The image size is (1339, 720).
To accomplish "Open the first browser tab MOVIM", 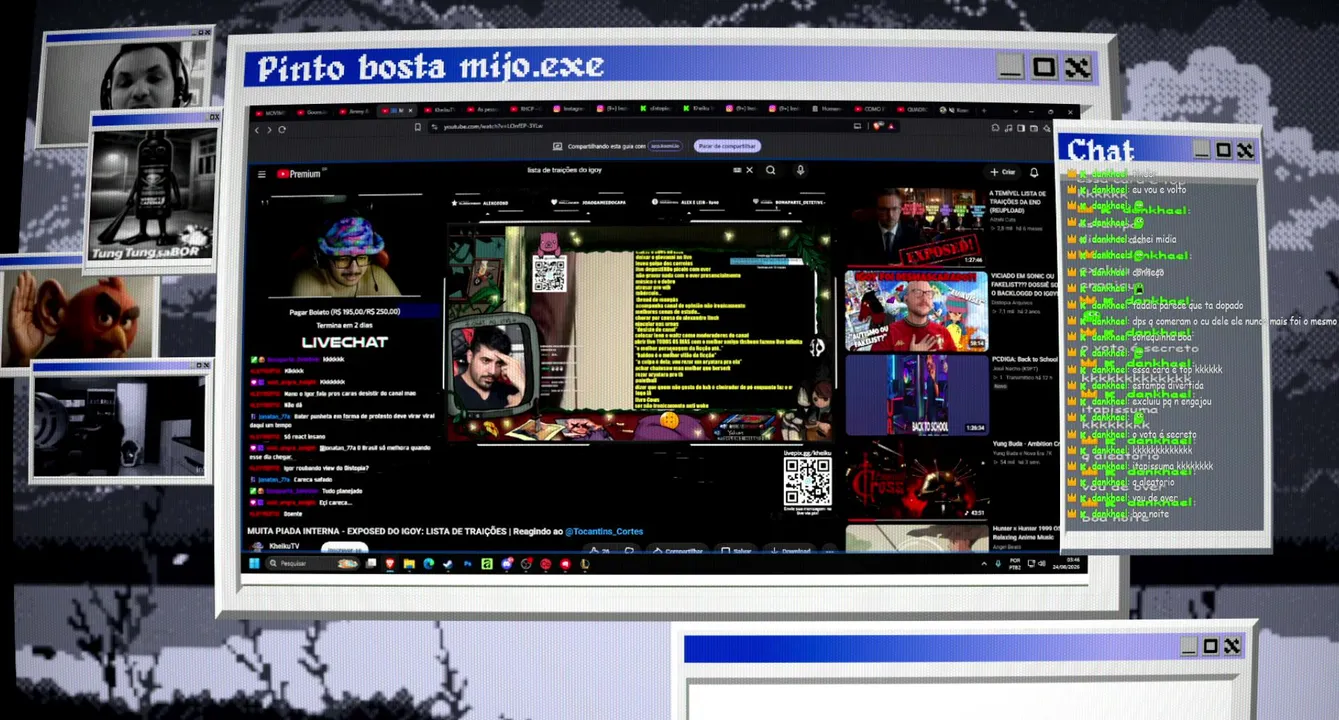I will pos(271,111).
